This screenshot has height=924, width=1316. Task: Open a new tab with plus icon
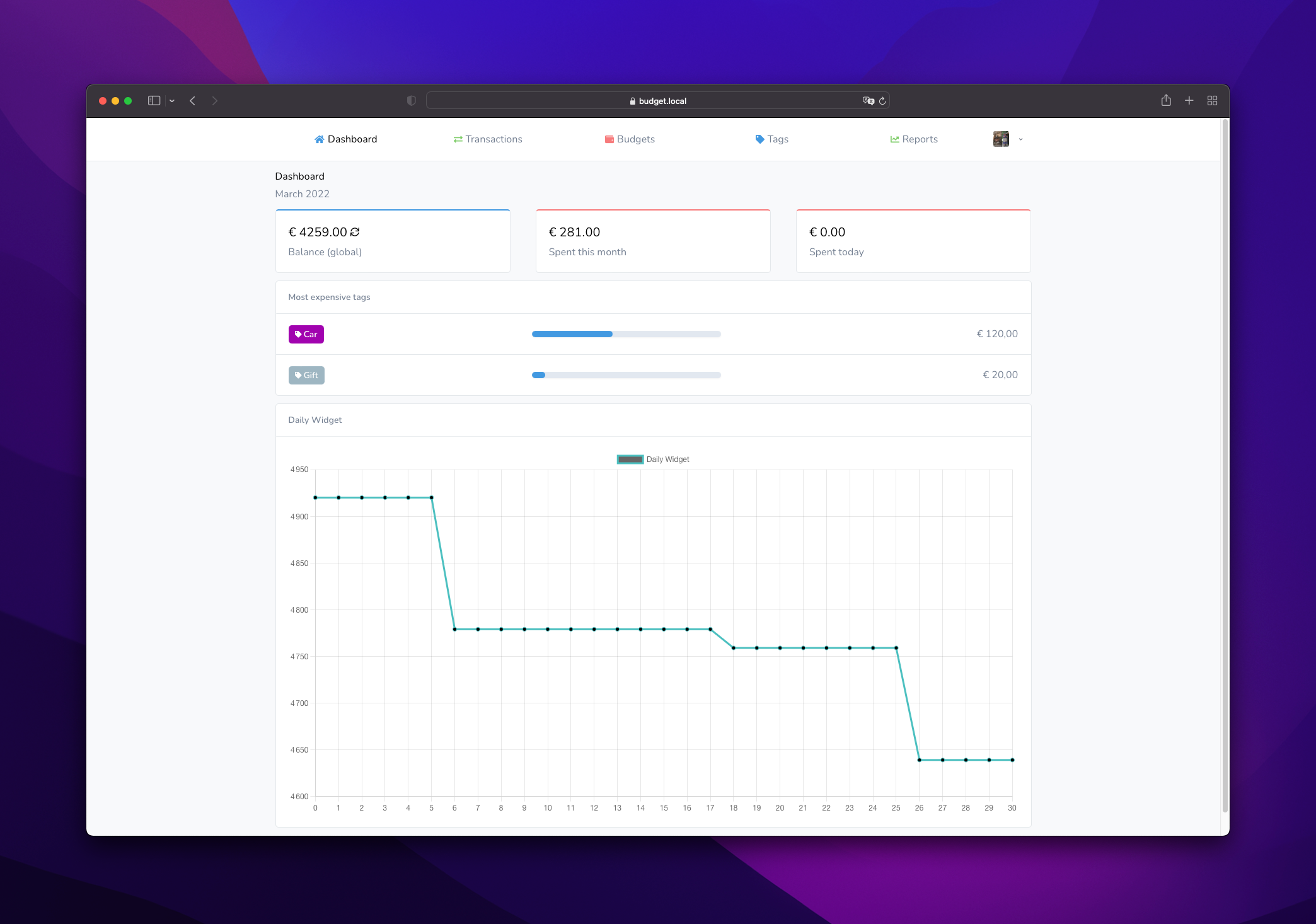coord(1189,101)
